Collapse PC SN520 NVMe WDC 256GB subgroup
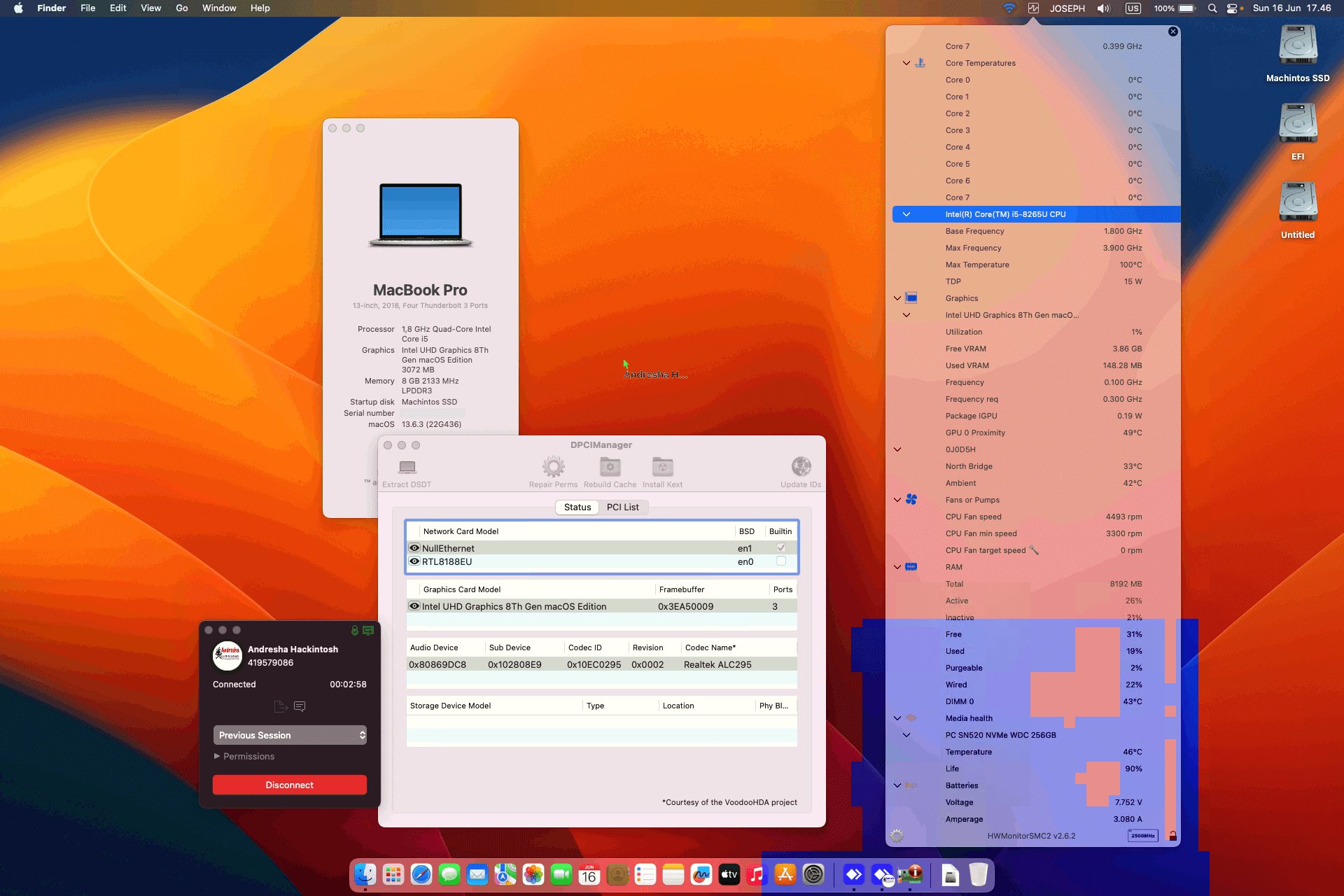Image resolution: width=1344 pixels, height=896 pixels. click(x=906, y=735)
